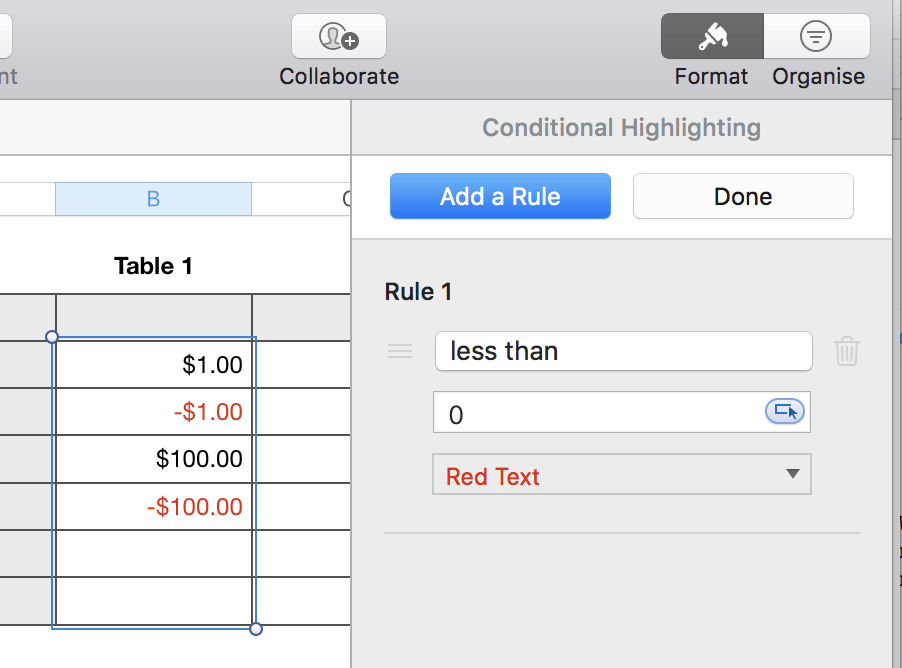Screen dimensions: 902x668
Task: Click the Table 1 title
Action: (153, 266)
